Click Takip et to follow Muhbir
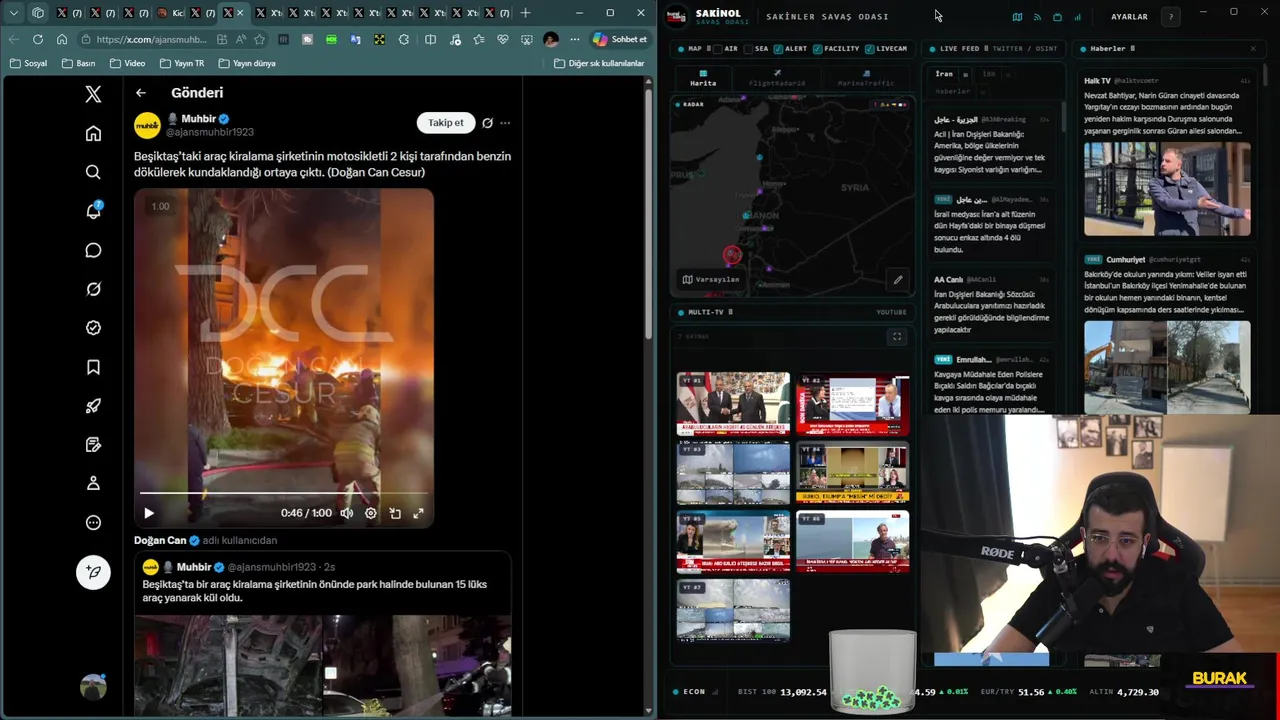This screenshot has width=1280, height=720. click(x=446, y=123)
